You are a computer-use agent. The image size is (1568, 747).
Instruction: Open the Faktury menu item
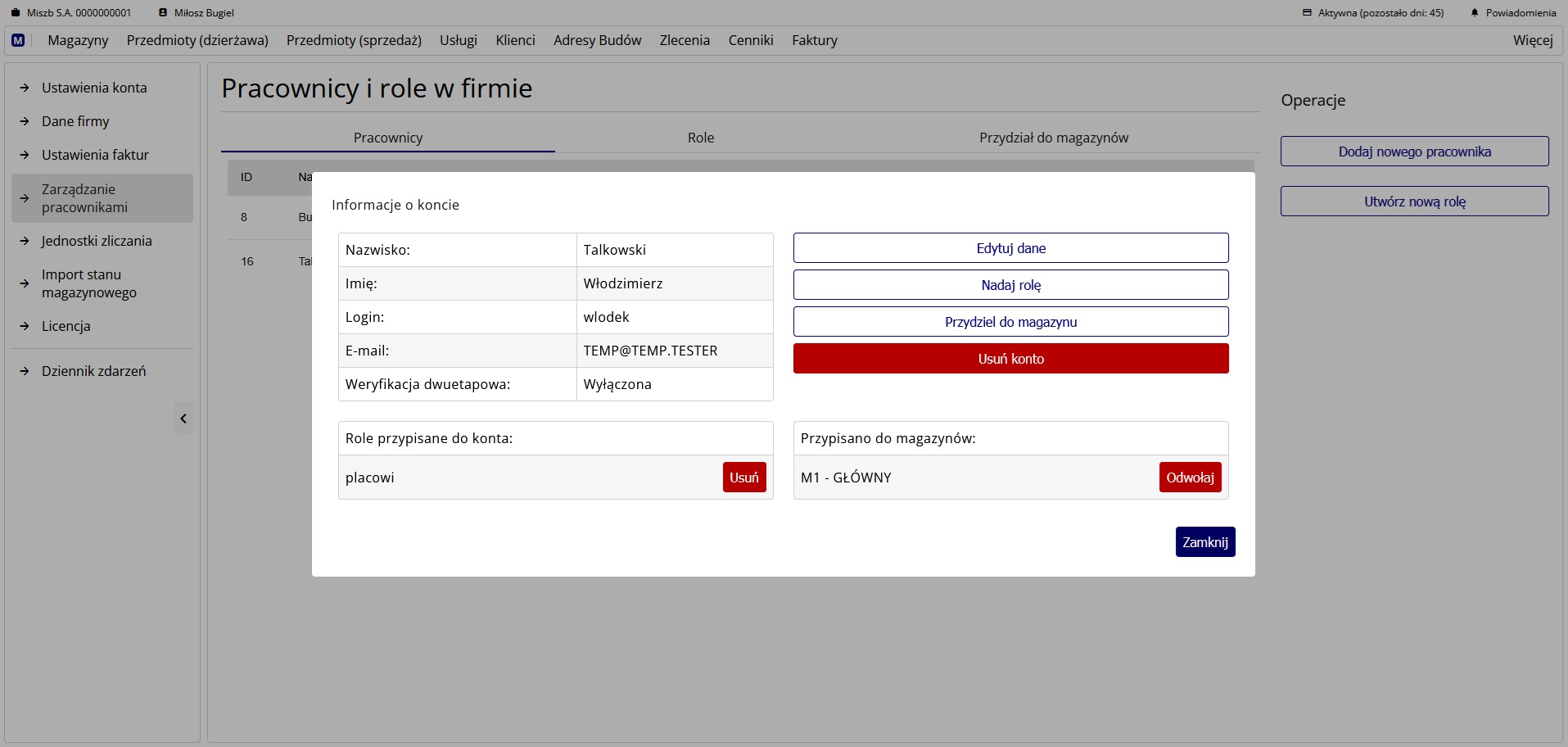point(814,40)
